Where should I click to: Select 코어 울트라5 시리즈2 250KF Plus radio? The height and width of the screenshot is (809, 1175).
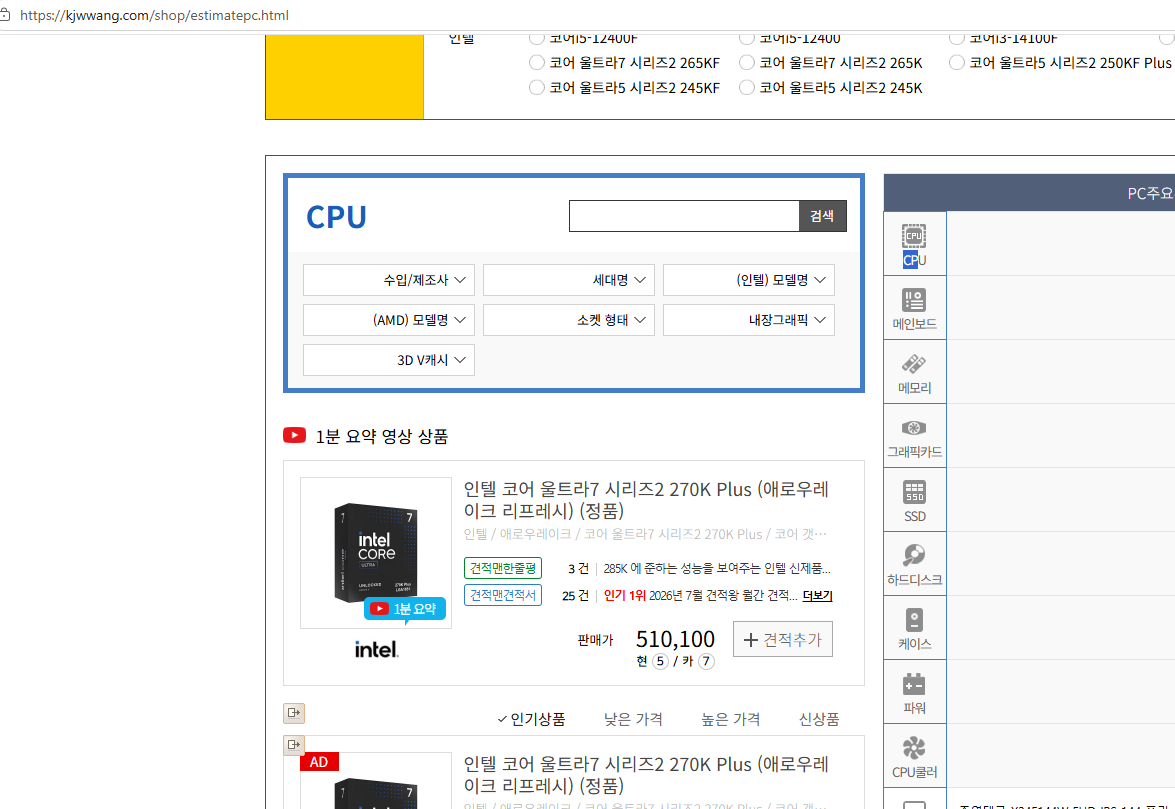coord(956,63)
